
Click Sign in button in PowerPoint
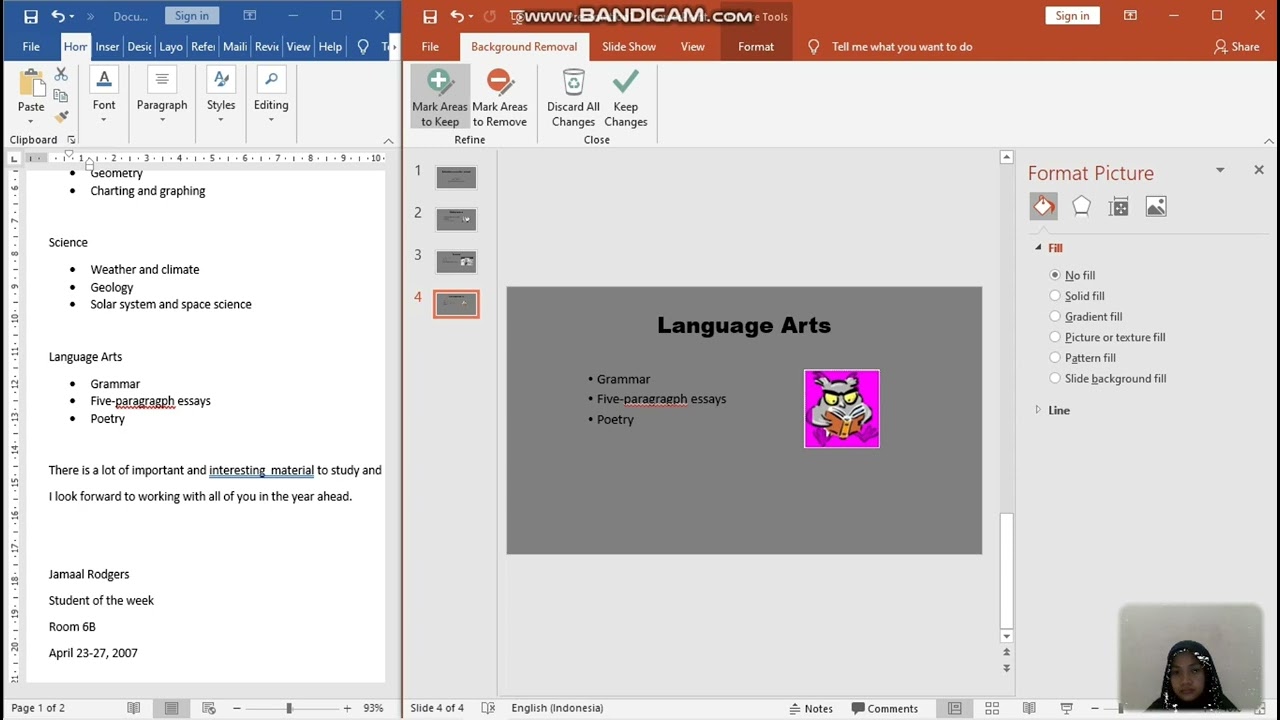tap(1072, 16)
